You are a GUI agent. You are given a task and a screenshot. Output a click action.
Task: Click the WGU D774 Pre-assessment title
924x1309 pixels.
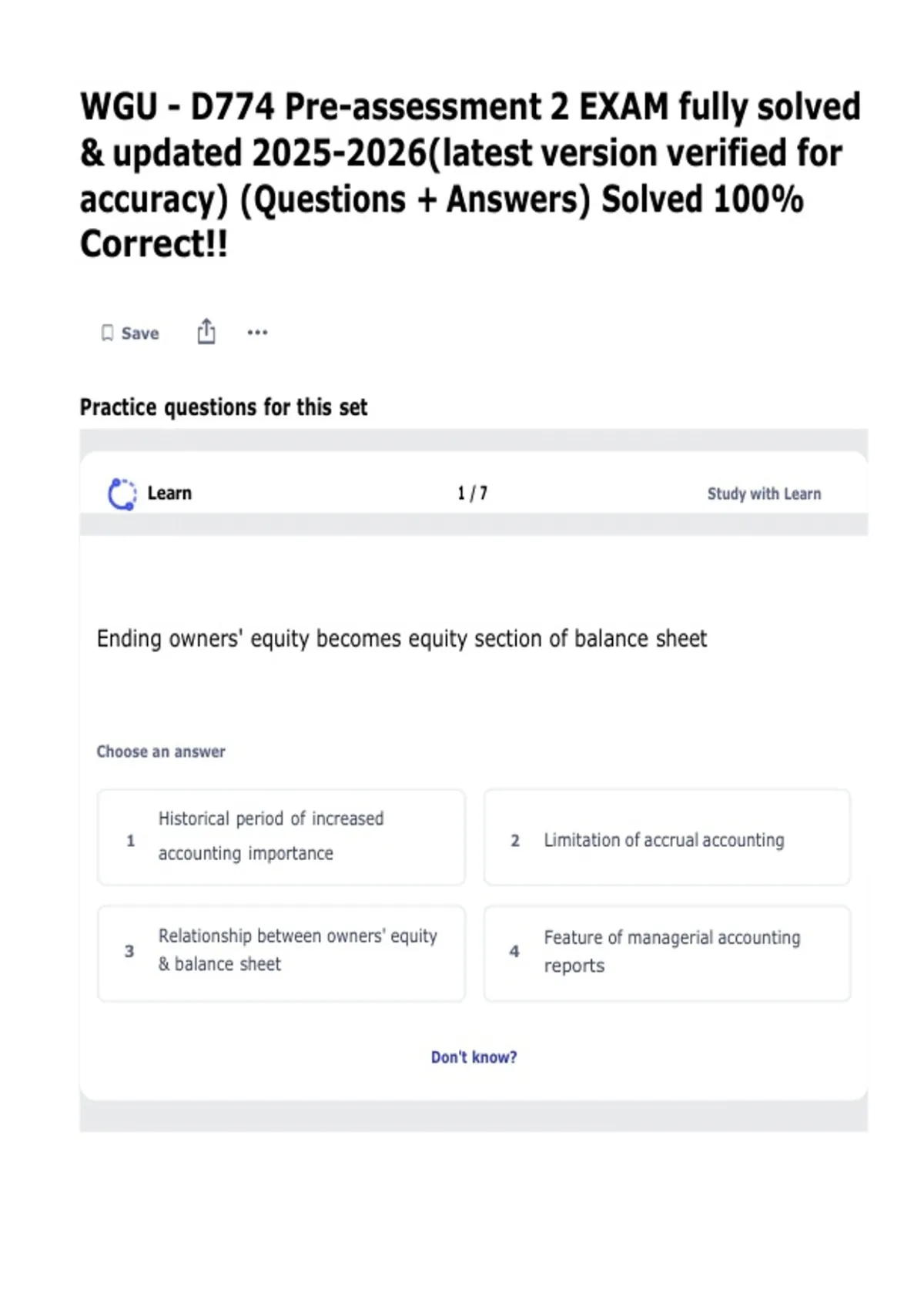[x=470, y=175]
